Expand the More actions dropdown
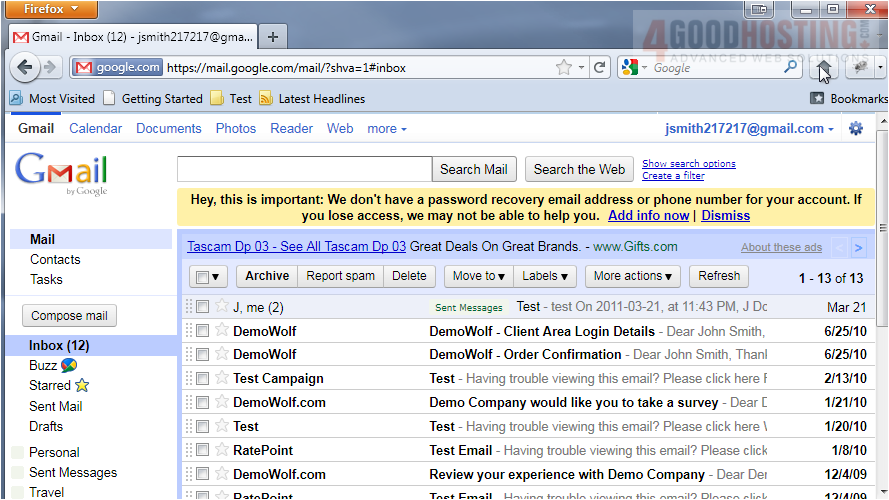 633,276
